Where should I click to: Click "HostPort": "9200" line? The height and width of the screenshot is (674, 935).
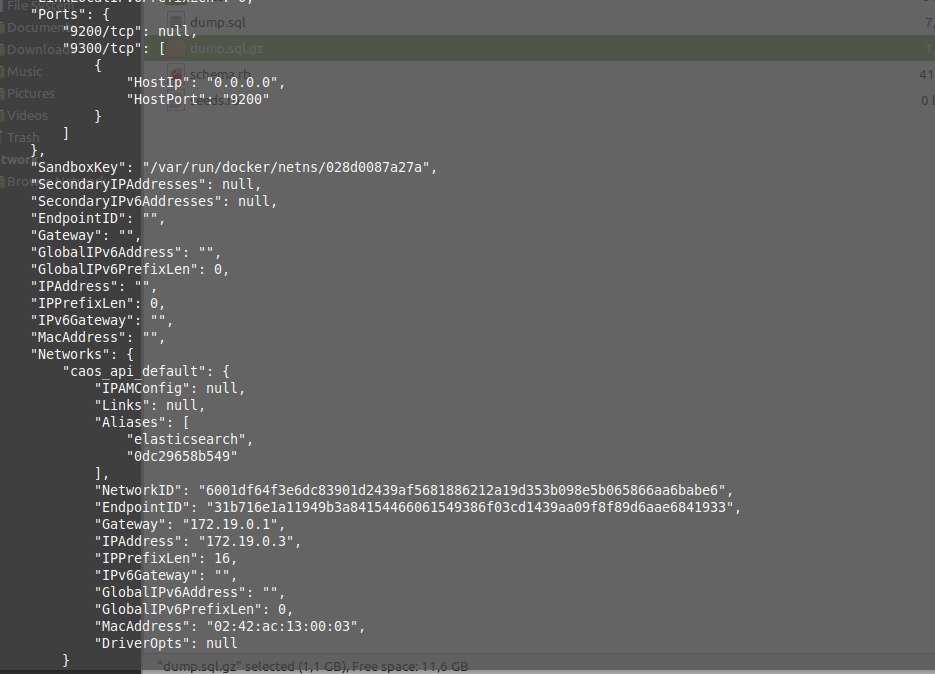(x=198, y=99)
